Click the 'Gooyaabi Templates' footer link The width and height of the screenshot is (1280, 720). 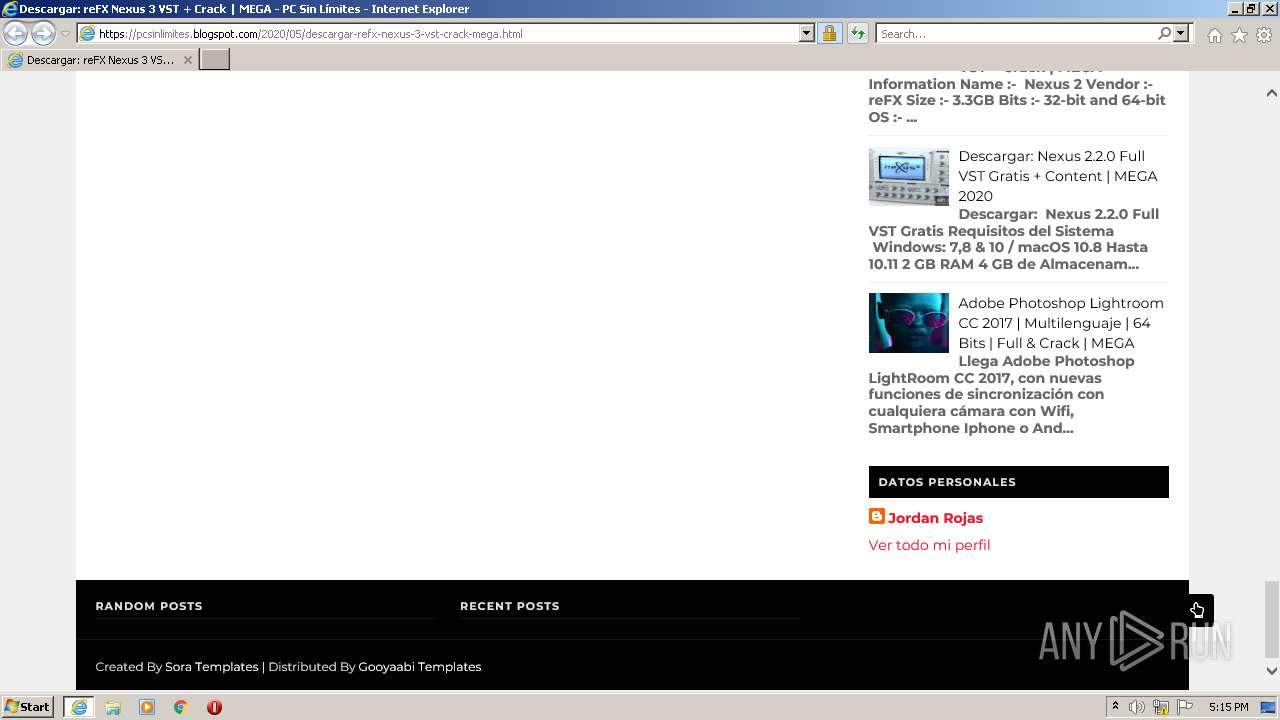[x=420, y=667]
